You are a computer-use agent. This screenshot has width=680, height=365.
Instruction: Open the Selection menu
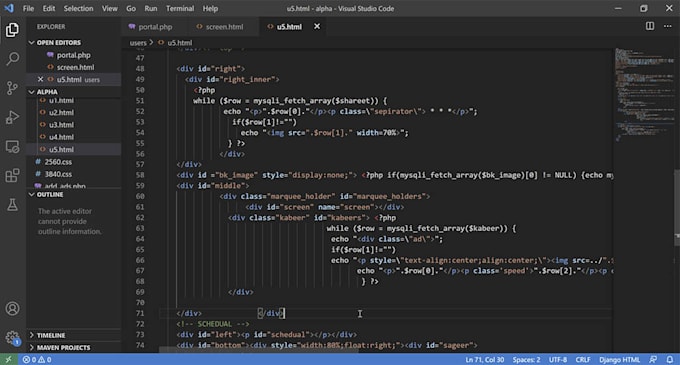pyautogui.click(x=78, y=8)
